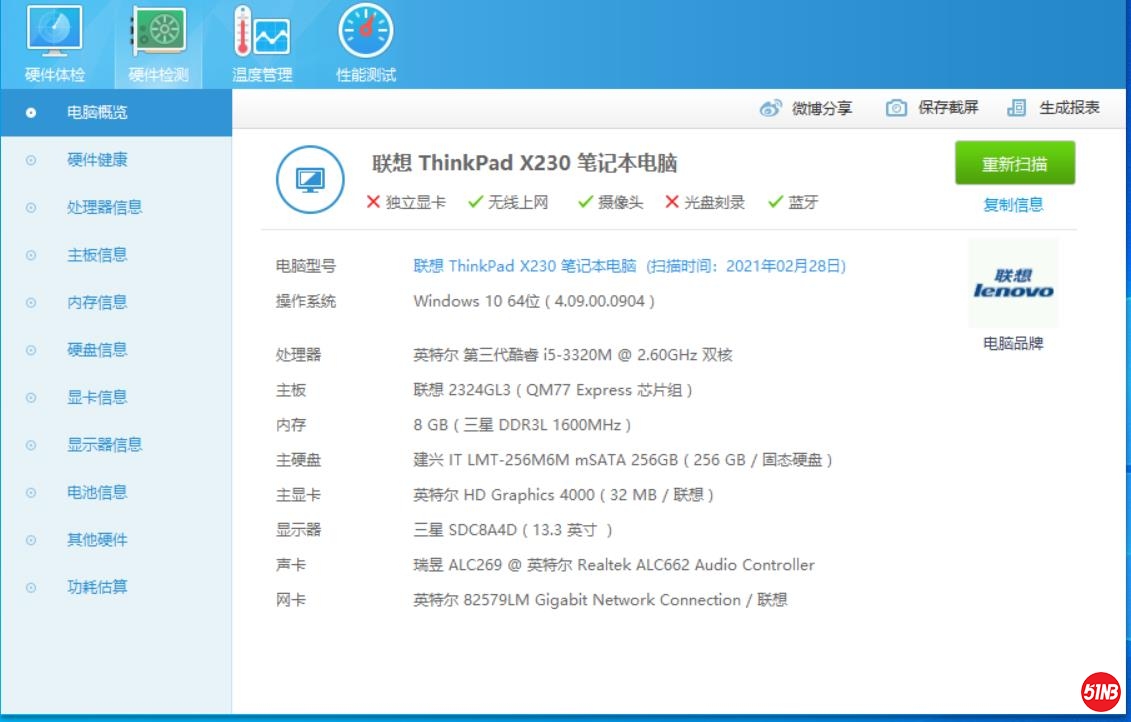Open the computer model ThinkPad X230 link

click(525, 266)
